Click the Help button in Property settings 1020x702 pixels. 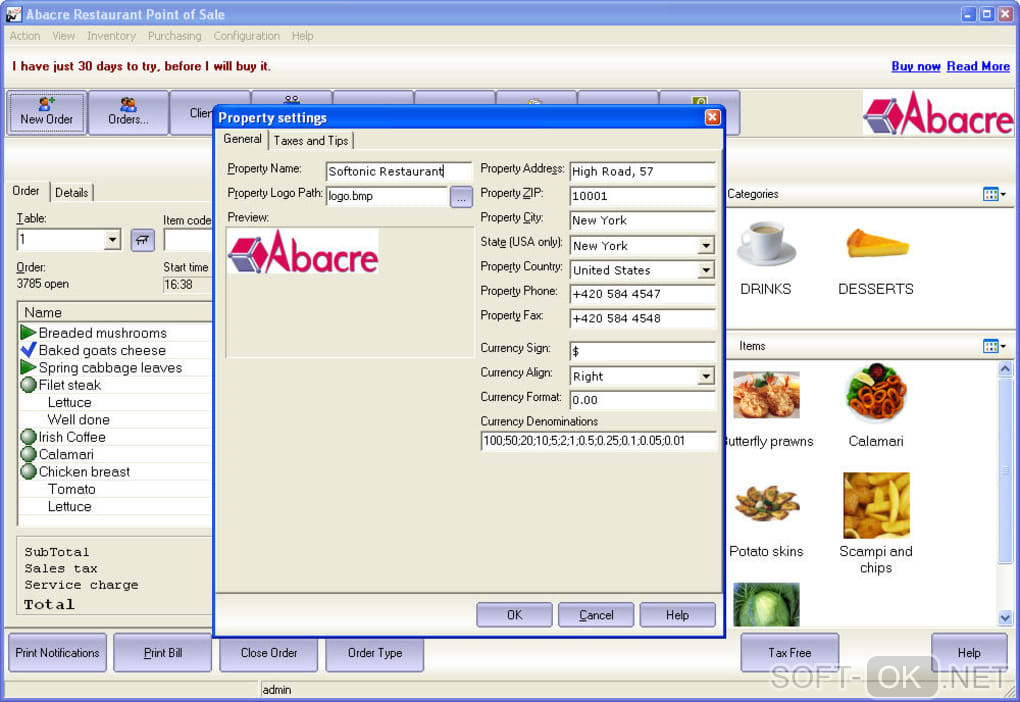point(677,615)
